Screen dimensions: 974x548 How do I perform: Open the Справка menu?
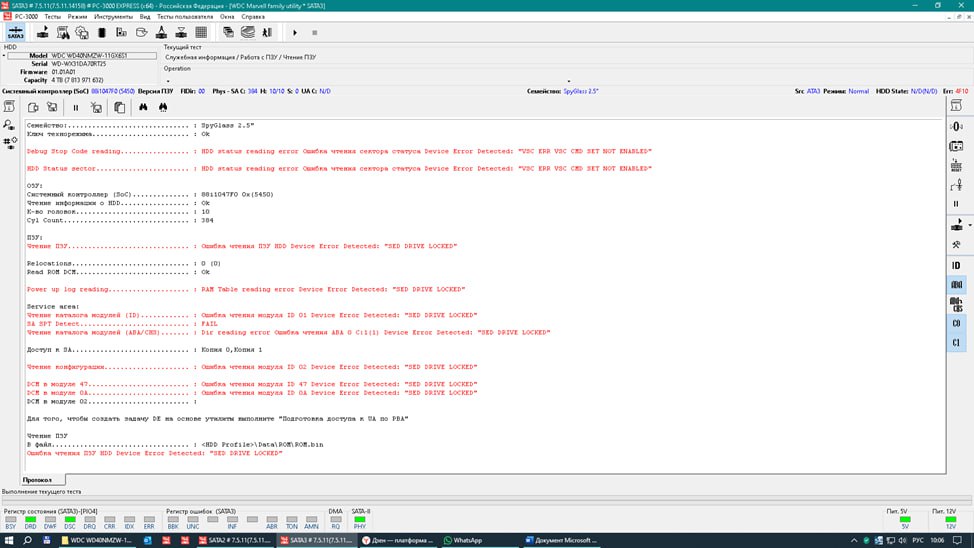(x=253, y=17)
